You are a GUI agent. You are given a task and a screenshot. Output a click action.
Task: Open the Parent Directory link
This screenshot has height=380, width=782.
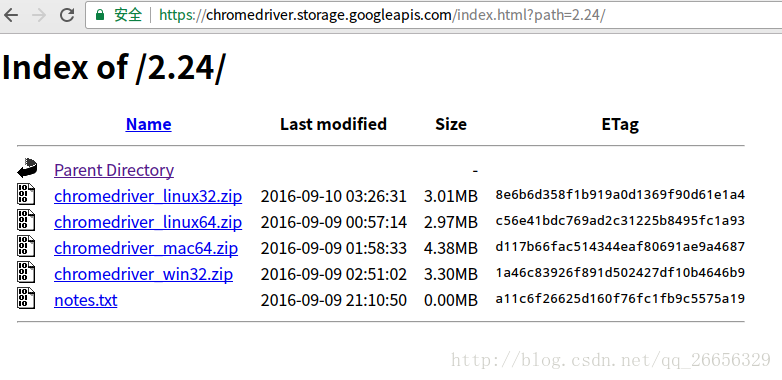[x=114, y=170]
